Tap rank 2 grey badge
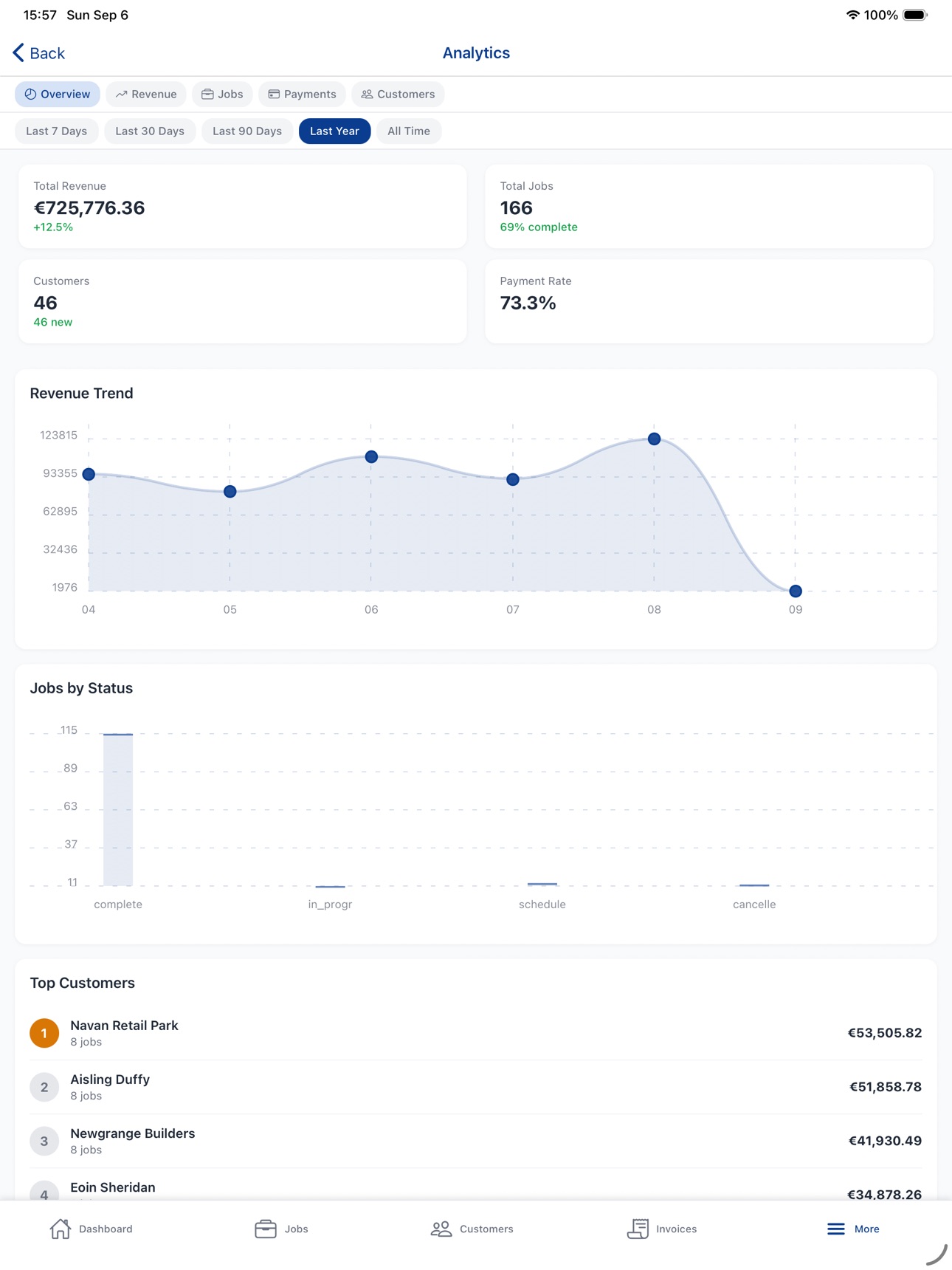Viewport: 952px width, 1270px height. point(44,1087)
